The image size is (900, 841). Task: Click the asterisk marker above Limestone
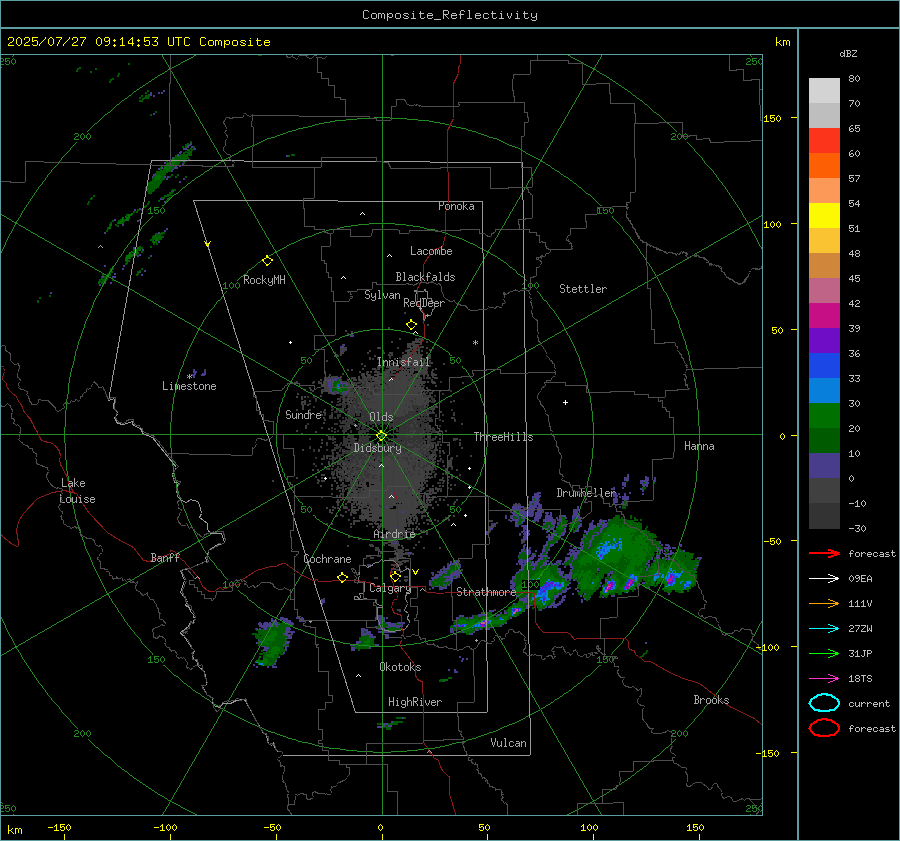pos(189,377)
